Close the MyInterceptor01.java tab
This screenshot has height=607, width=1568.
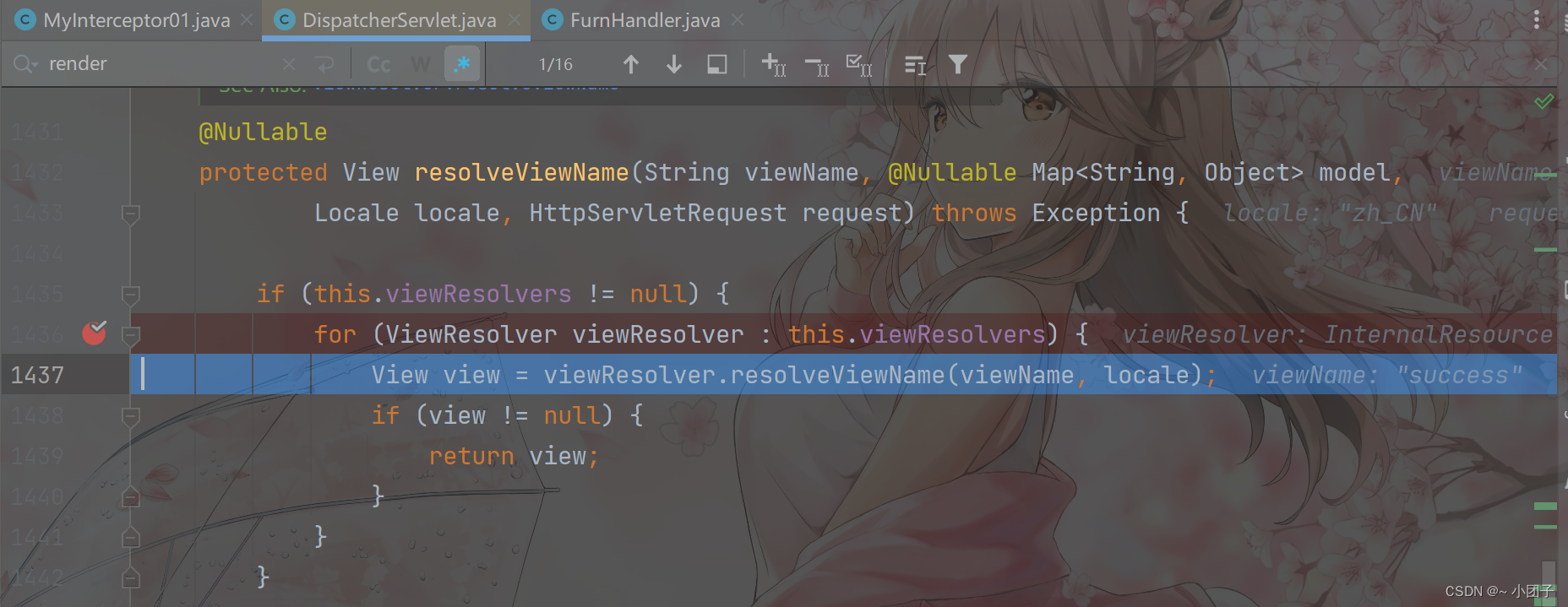point(247,19)
